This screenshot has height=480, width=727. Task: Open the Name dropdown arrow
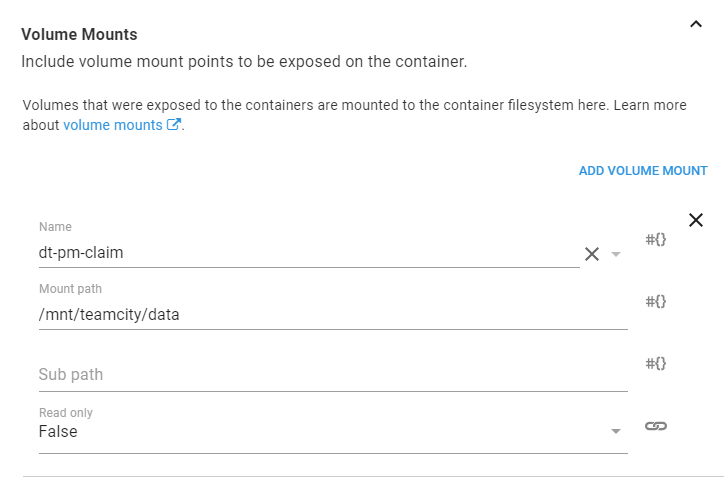pyautogui.click(x=616, y=254)
